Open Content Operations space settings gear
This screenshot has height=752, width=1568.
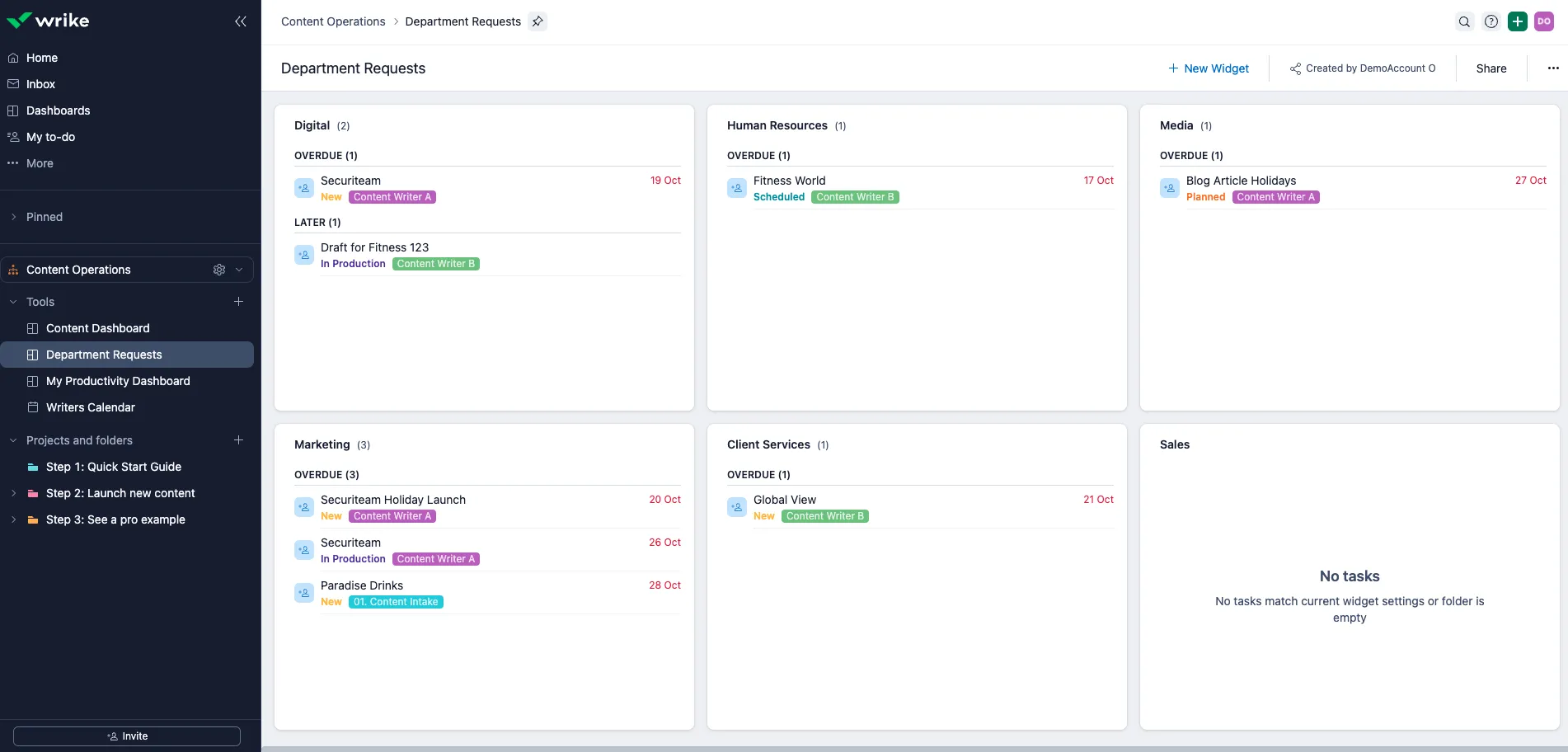click(219, 270)
